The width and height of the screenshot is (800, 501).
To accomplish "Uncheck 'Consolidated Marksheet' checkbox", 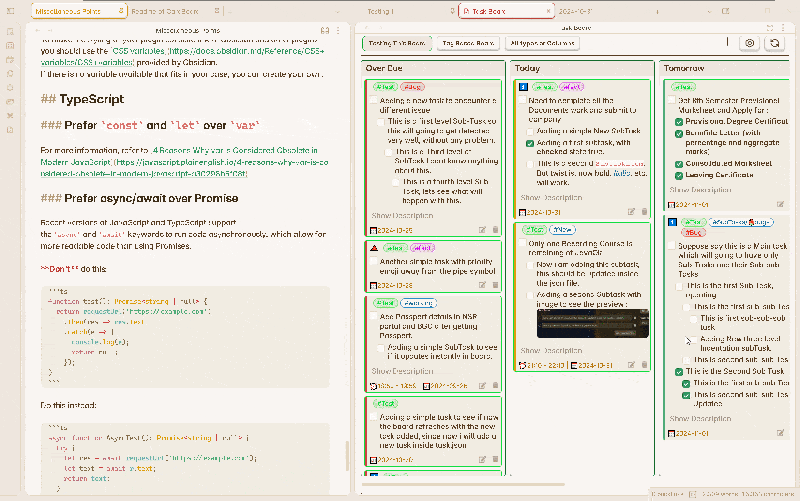I will click(679, 164).
